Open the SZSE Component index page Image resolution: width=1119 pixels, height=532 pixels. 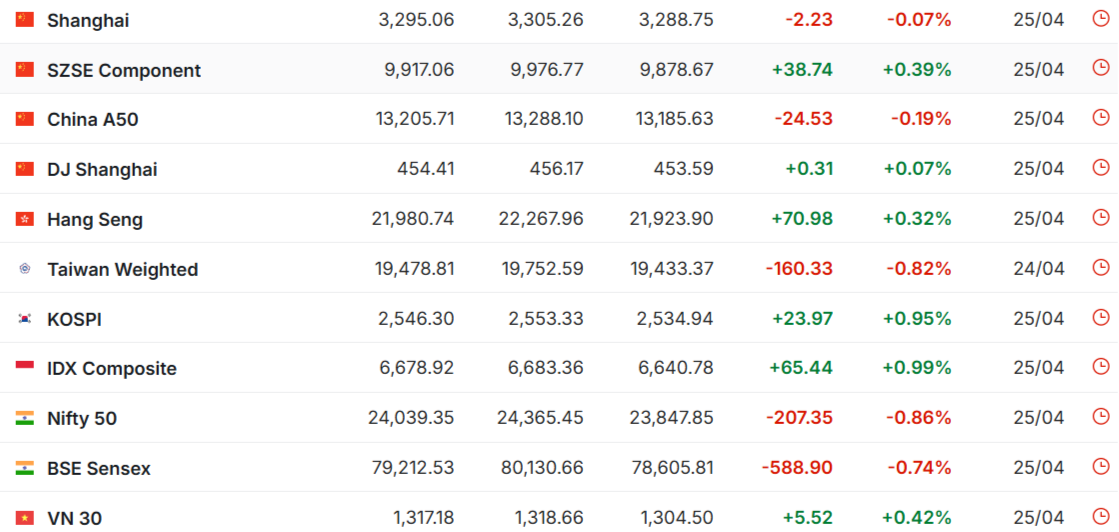point(124,71)
